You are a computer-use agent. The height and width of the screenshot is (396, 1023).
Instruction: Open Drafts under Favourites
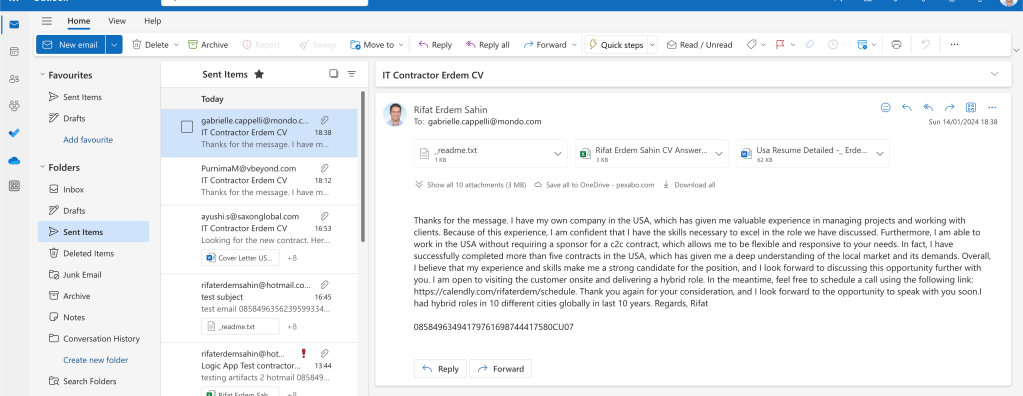tap(93, 118)
